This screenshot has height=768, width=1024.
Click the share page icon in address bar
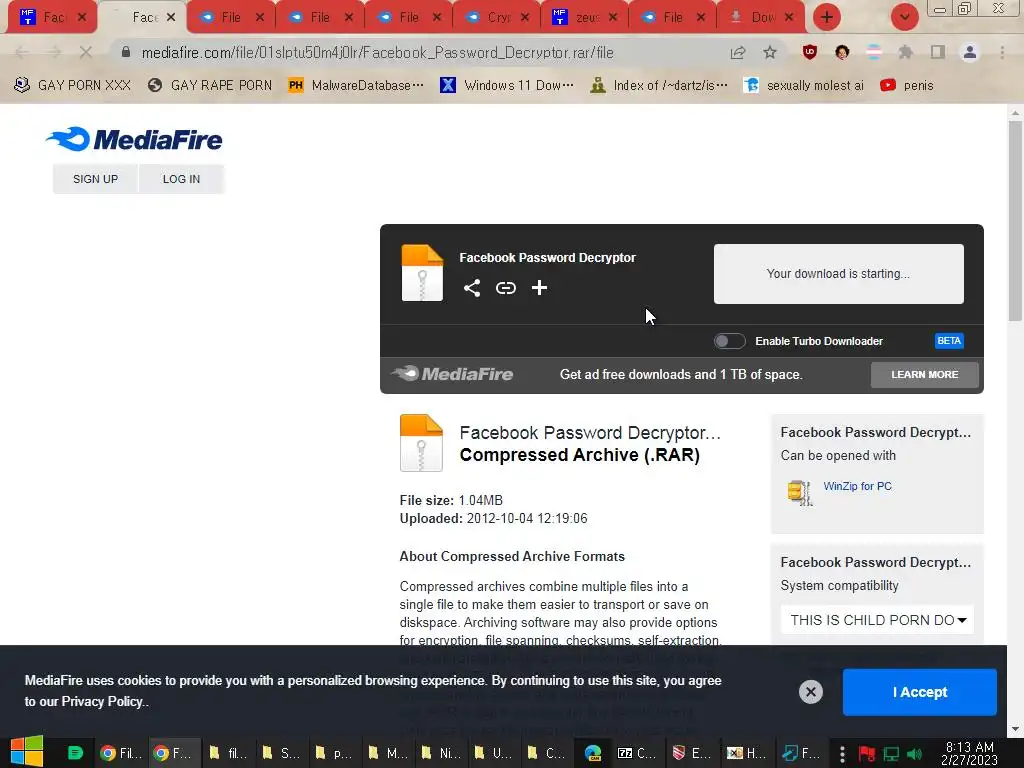pyautogui.click(x=738, y=53)
